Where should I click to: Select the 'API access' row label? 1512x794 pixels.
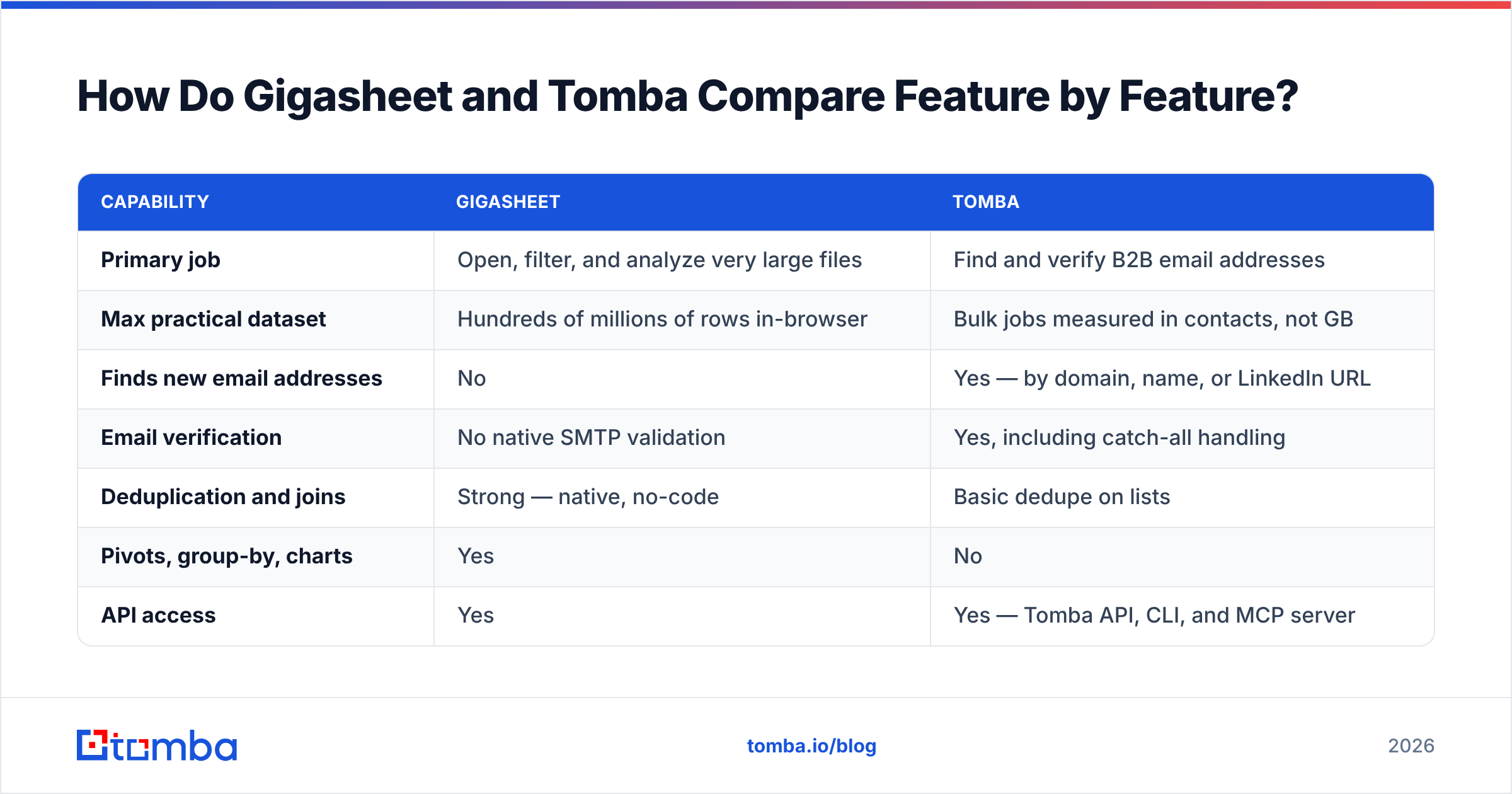click(x=159, y=616)
